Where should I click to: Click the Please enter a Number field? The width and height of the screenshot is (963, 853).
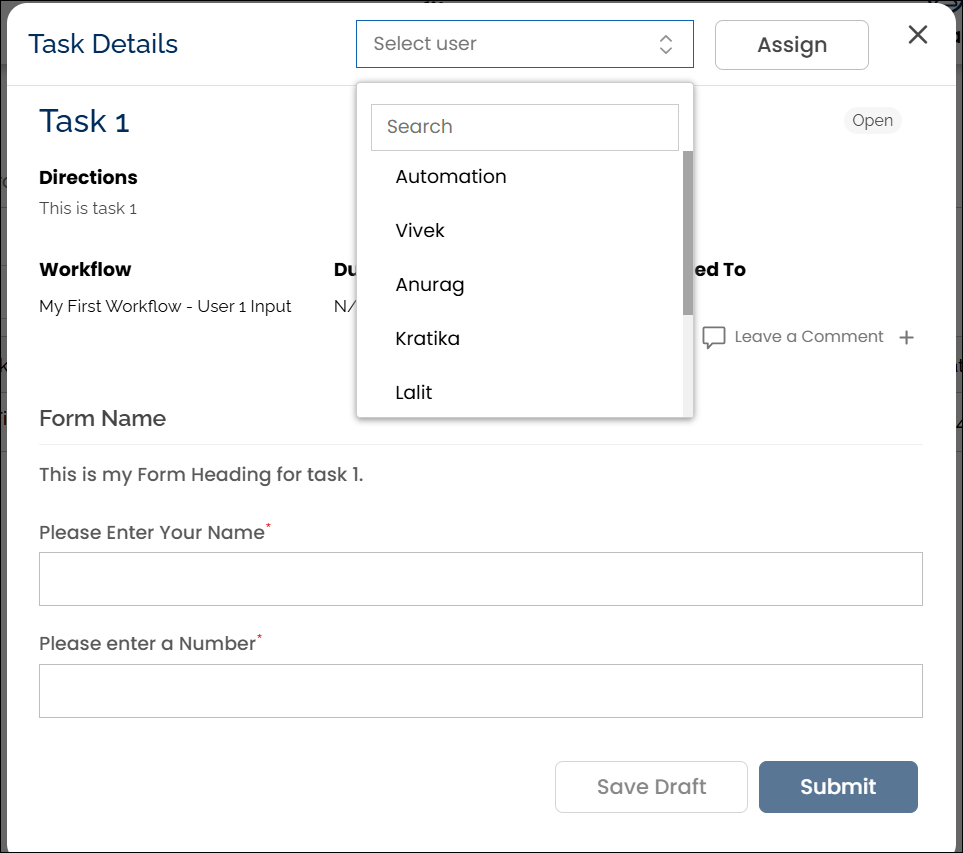pos(480,691)
